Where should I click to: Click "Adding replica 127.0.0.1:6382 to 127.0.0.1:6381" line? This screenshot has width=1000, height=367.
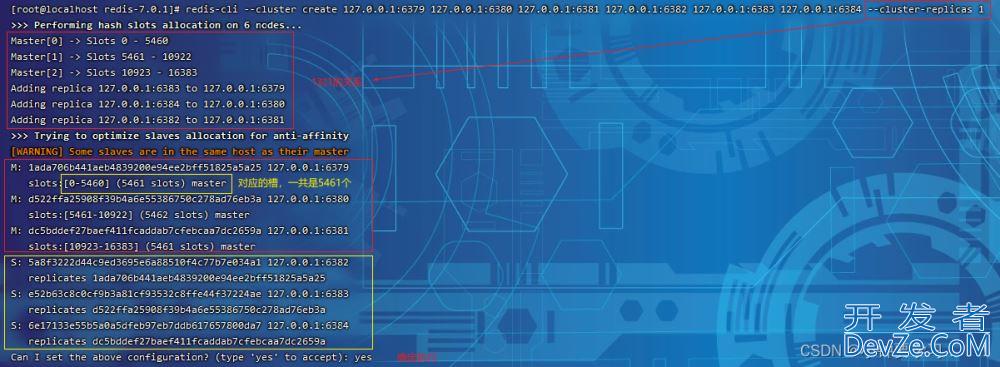click(148, 120)
